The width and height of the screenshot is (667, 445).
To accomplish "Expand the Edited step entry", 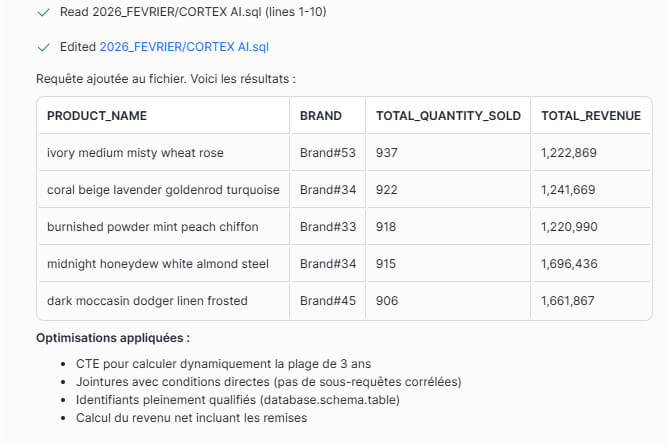I will pyautogui.click(x=78, y=47).
